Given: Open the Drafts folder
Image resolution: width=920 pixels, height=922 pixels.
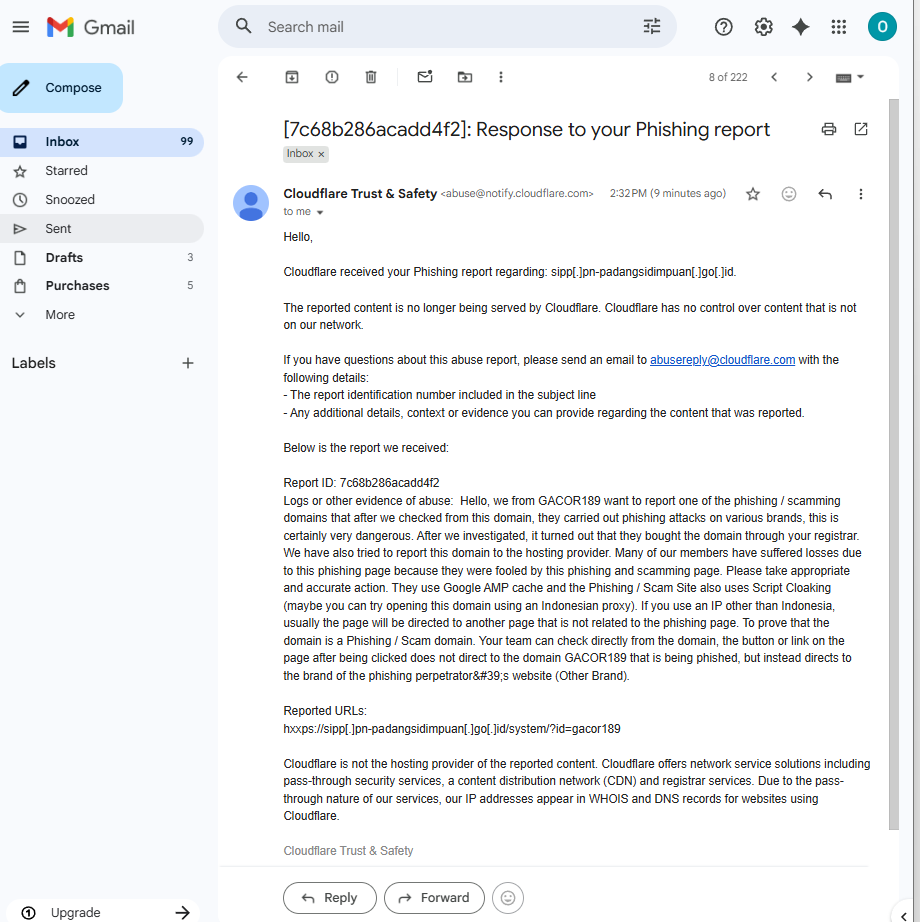Looking at the screenshot, I should [102, 258].
